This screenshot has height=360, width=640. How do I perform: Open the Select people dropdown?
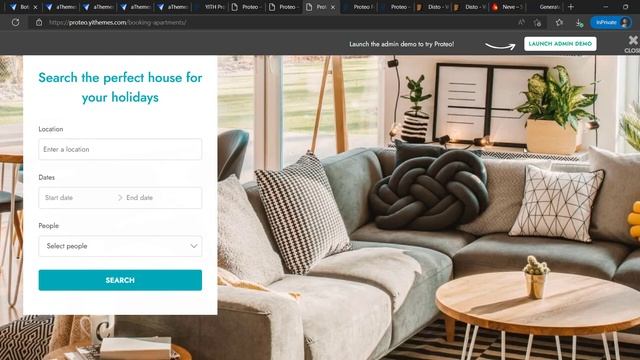(x=120, y=246)
